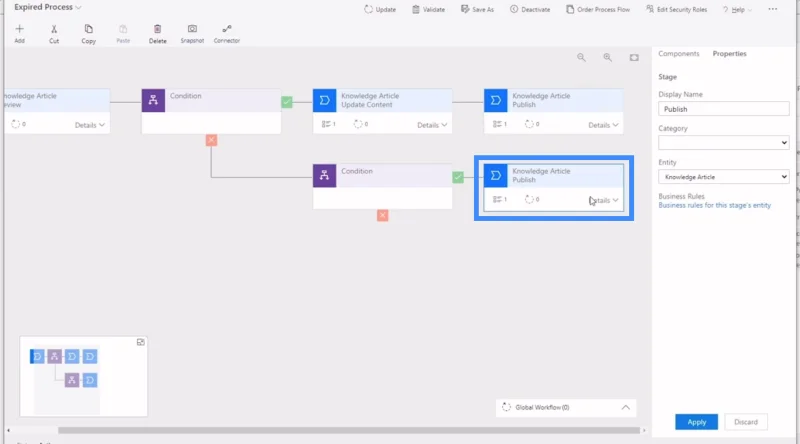This screenshot has width=800, height=444.
Task: Click the Add toolbar icon
Action: pos(19,34)
